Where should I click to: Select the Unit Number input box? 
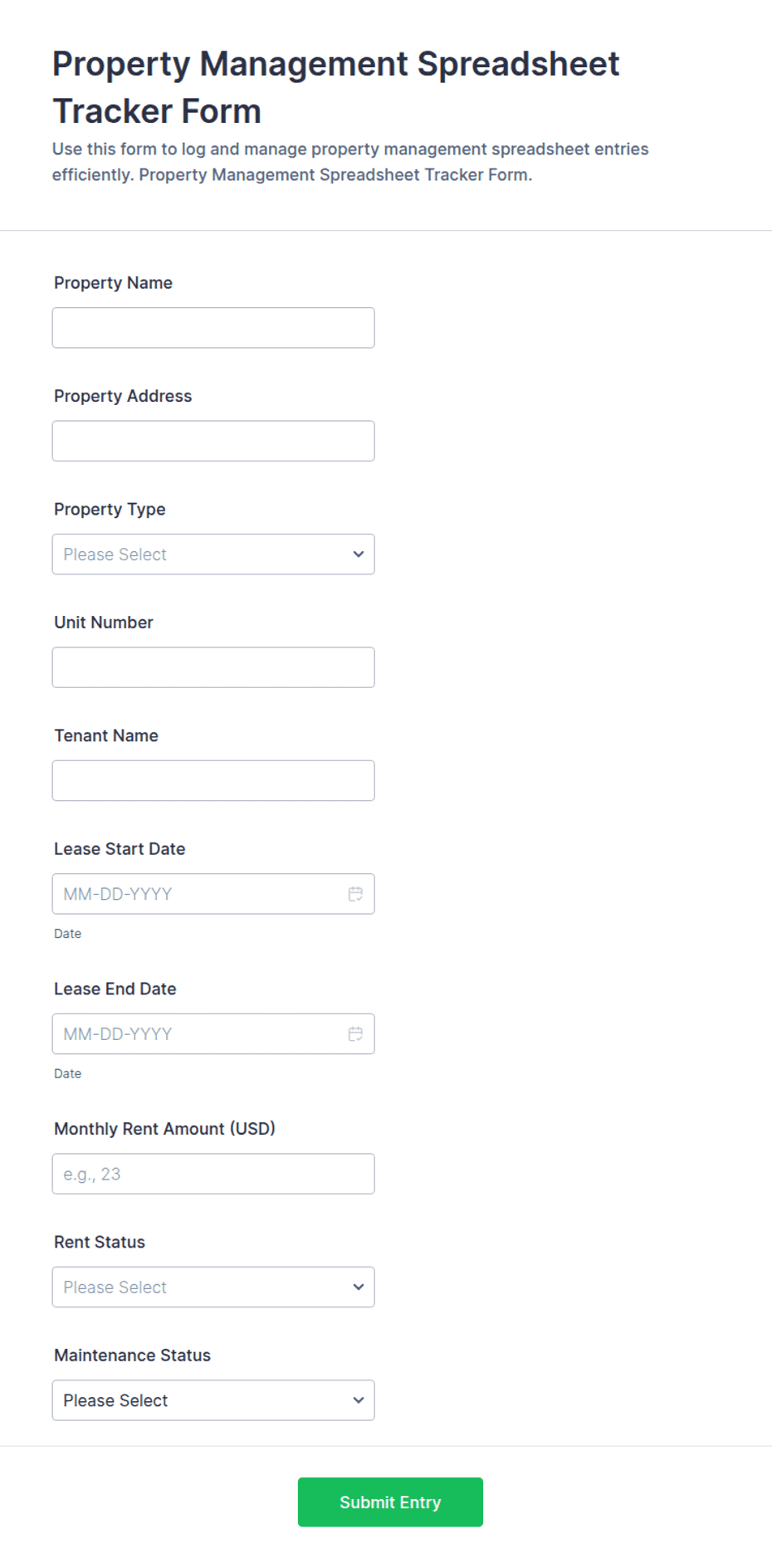pos(213,667)
